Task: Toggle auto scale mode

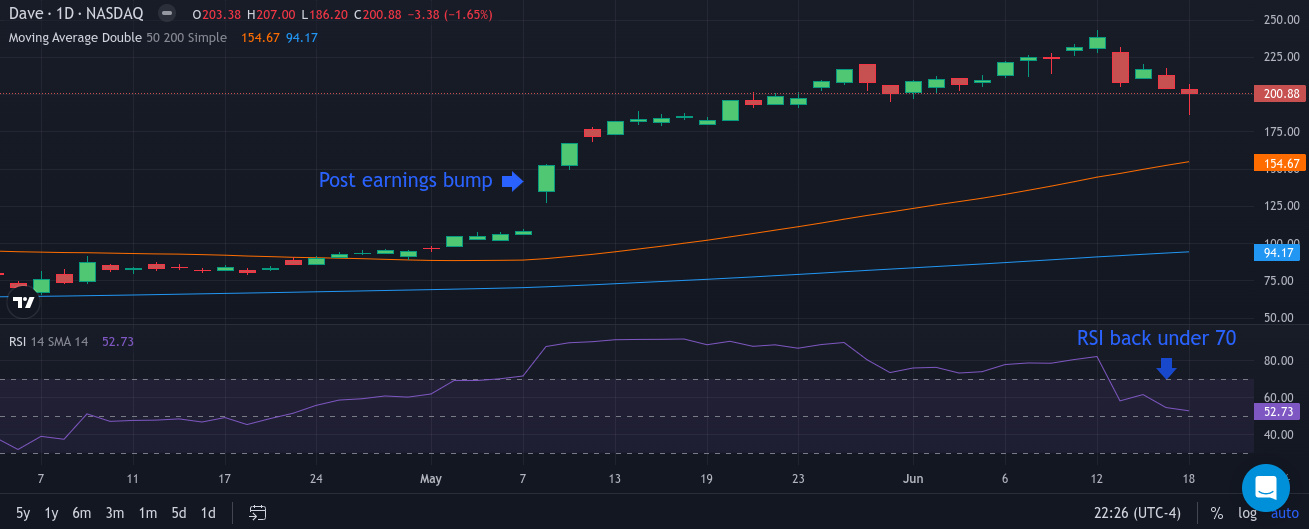Action: (1284, 513)
